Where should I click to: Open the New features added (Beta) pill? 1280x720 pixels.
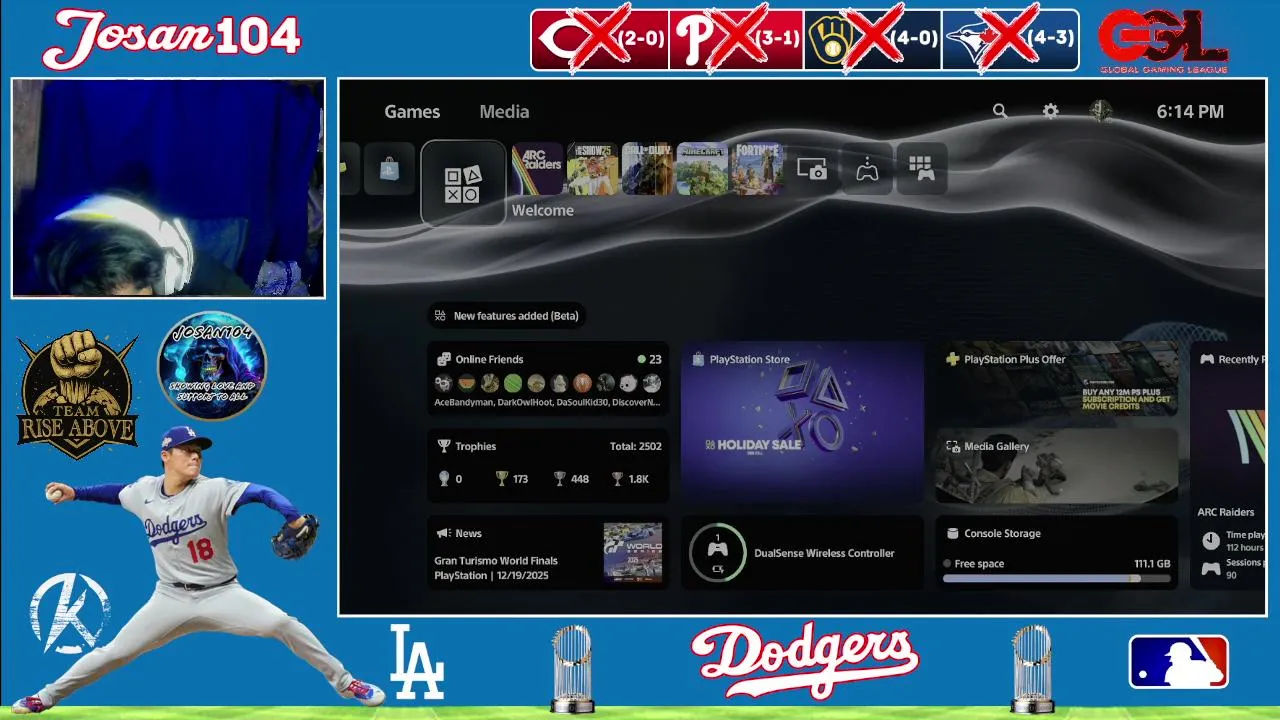click(x=506, y=316)
